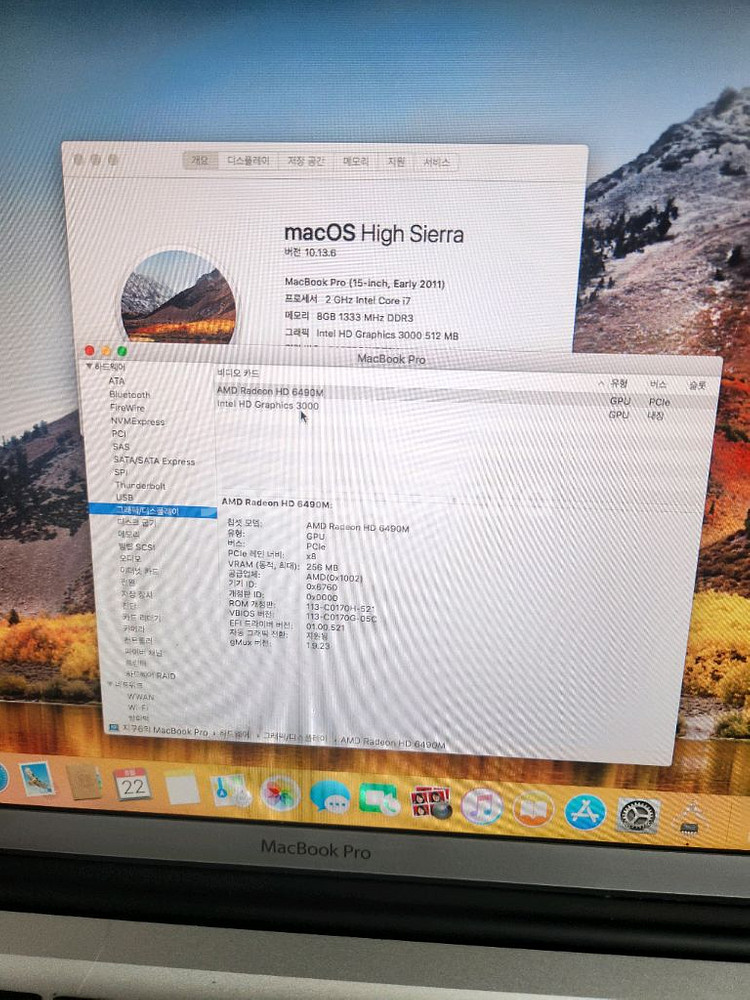The width and height of the screenshot is (750, 1000).
Task: Open the Calendar app showing 22
Action: [x=132, y=784]
